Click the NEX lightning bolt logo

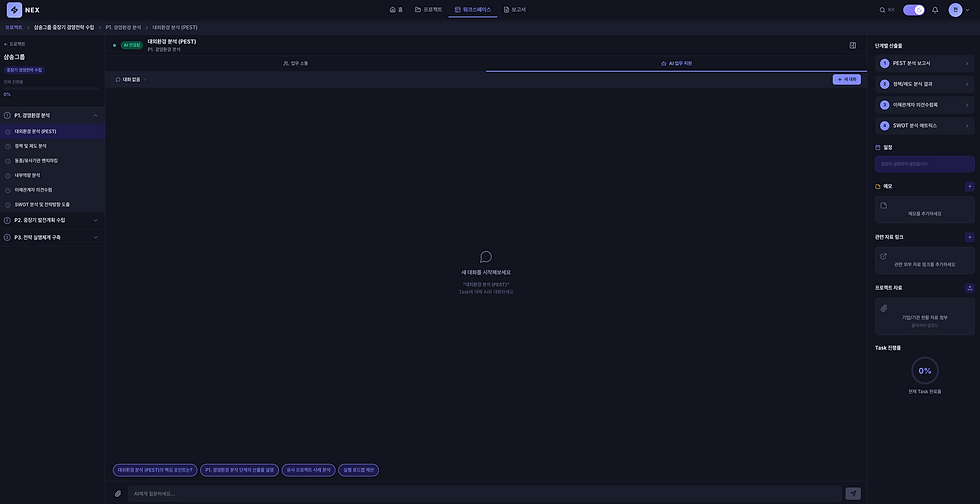[x=14, y=9]
